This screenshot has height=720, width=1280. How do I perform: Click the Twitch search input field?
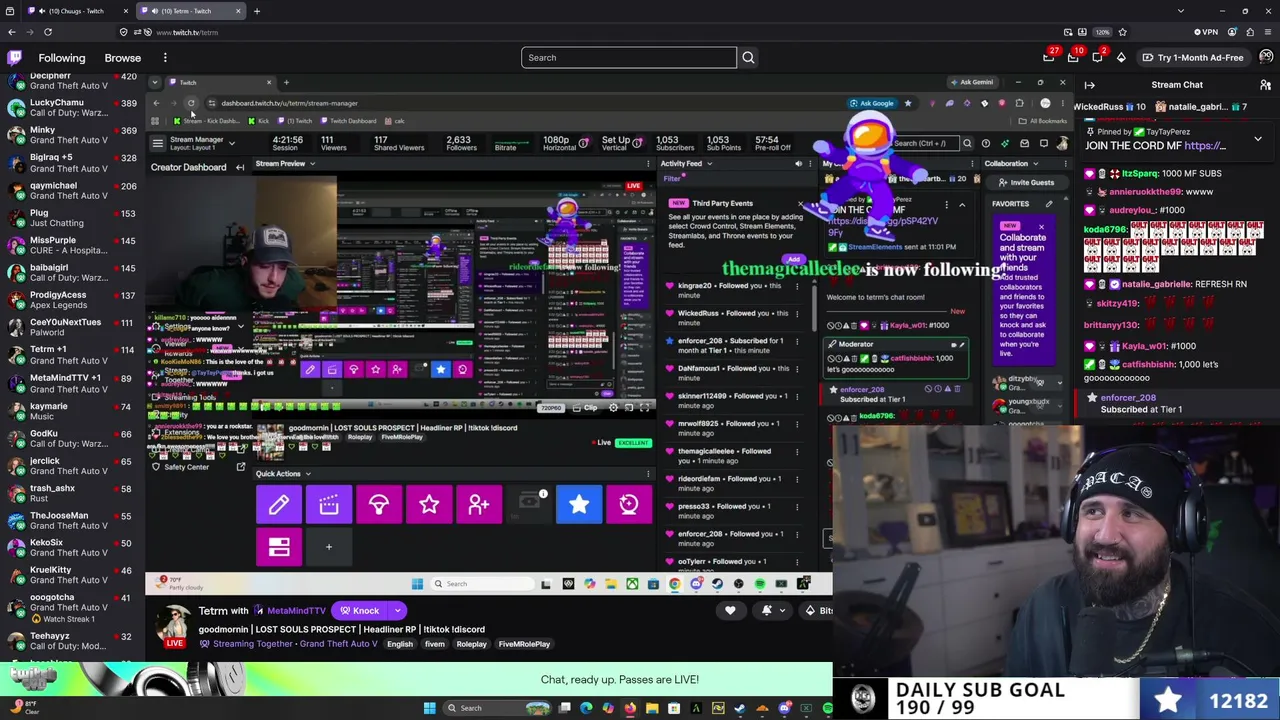628,57
